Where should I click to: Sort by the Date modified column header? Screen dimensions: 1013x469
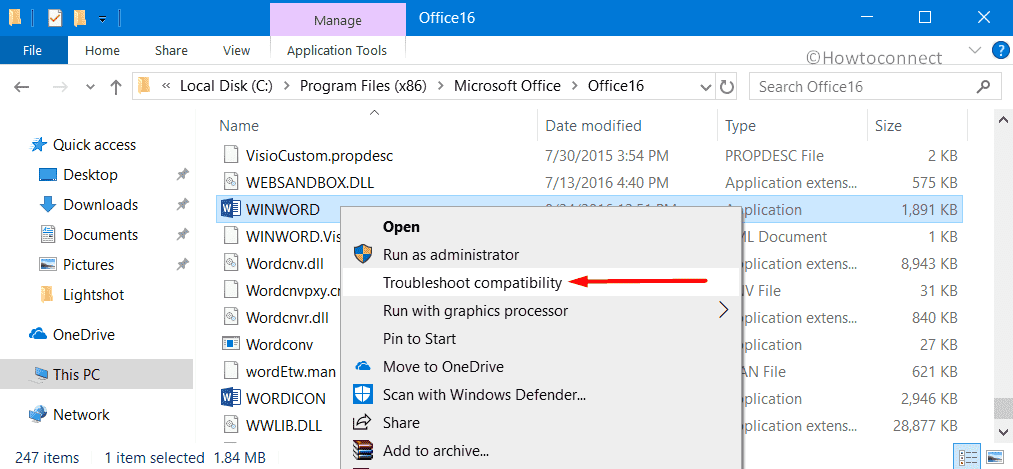593,125
